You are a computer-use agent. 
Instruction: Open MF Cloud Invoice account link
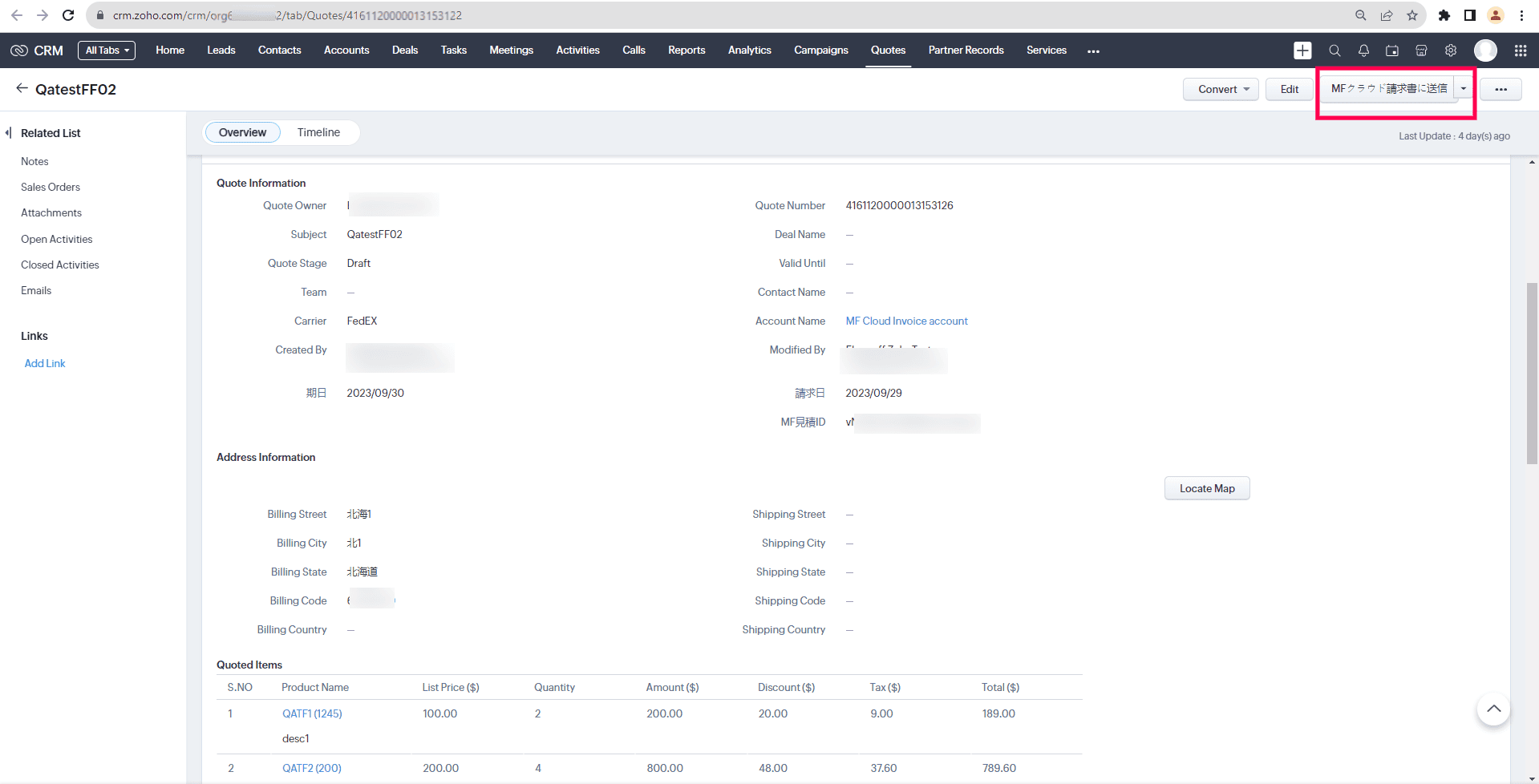point(906,321)
